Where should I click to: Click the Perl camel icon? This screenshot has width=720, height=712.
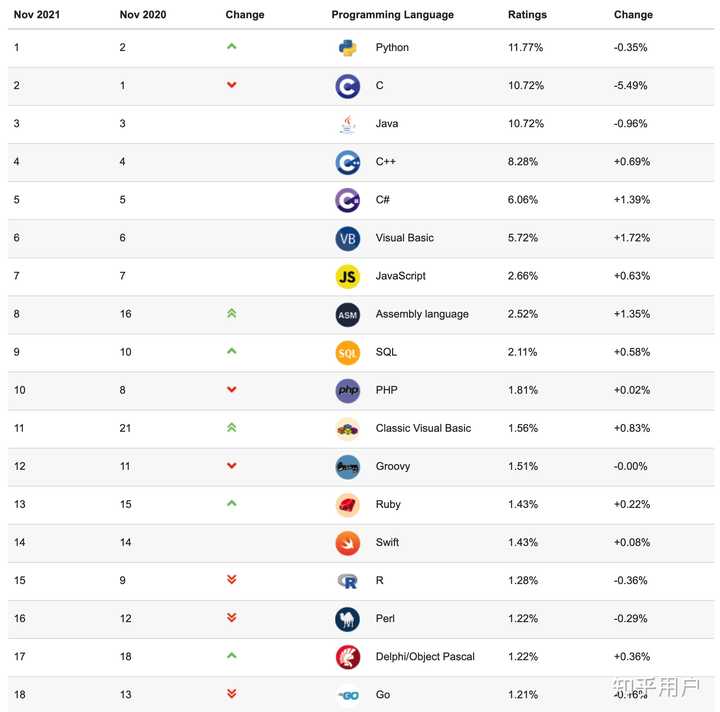(347, 619)
